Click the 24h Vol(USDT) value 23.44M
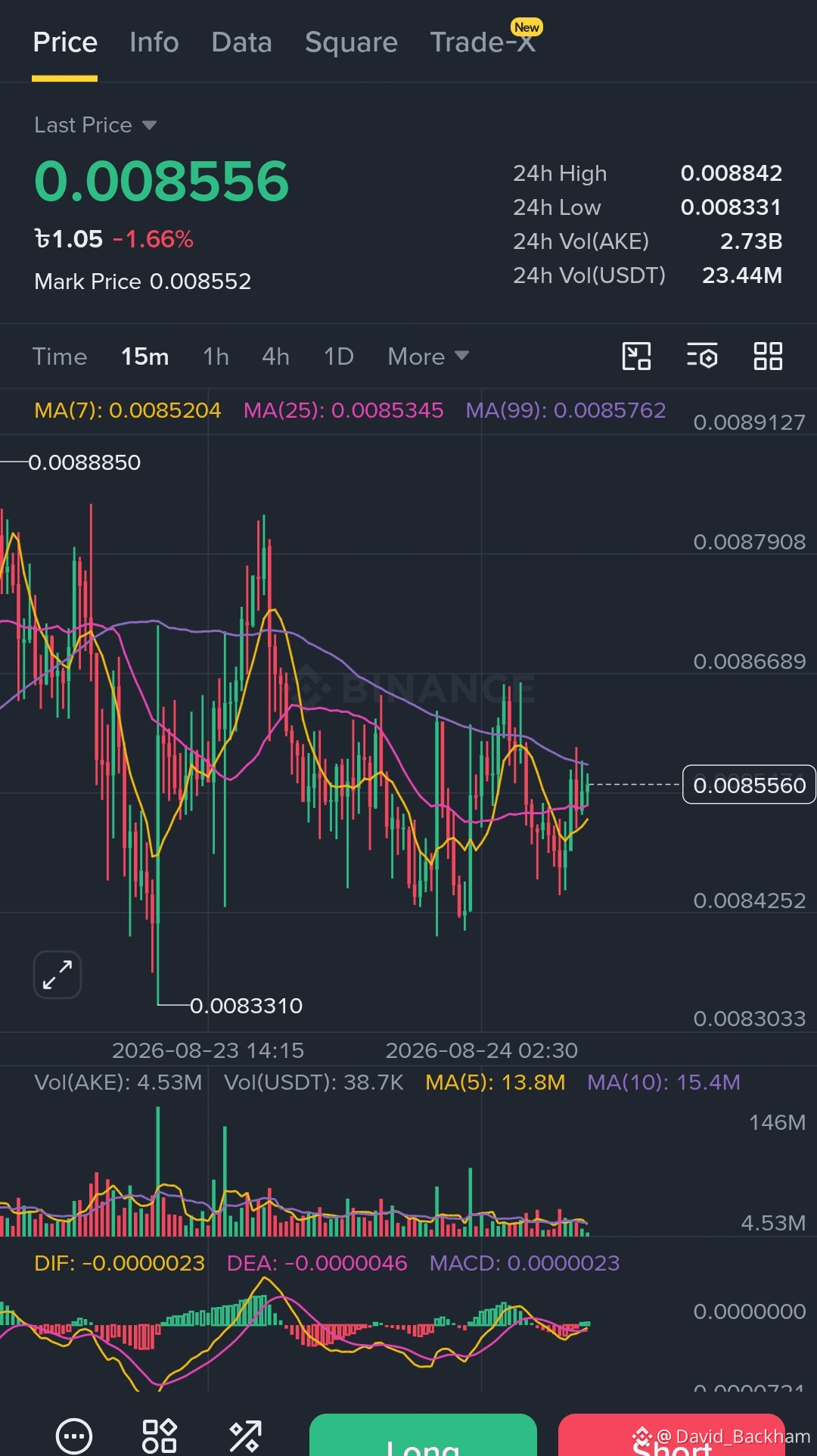Viewport: 817px width, 1456px height. pyautogui.click(x=742, y=275)
